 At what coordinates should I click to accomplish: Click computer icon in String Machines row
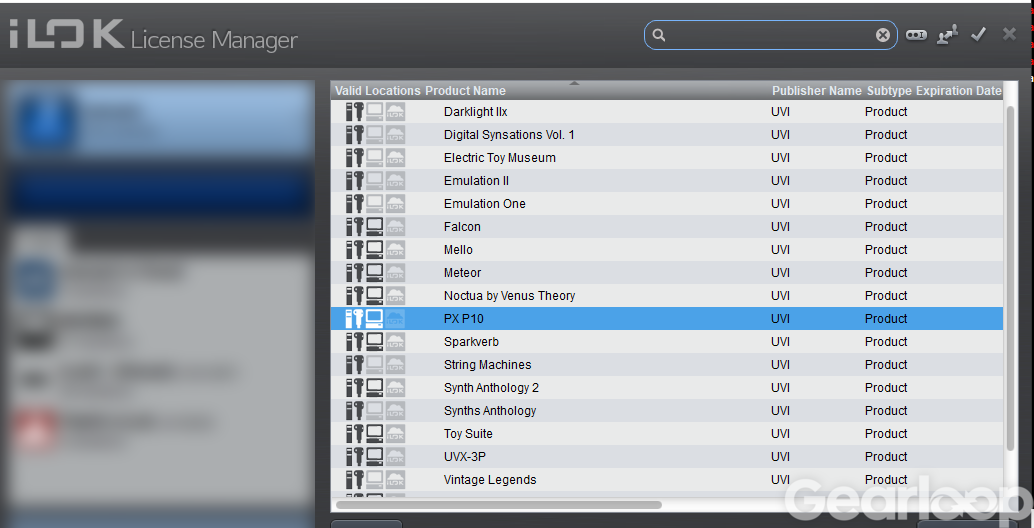pyautogui.click(x=375, y=365)
